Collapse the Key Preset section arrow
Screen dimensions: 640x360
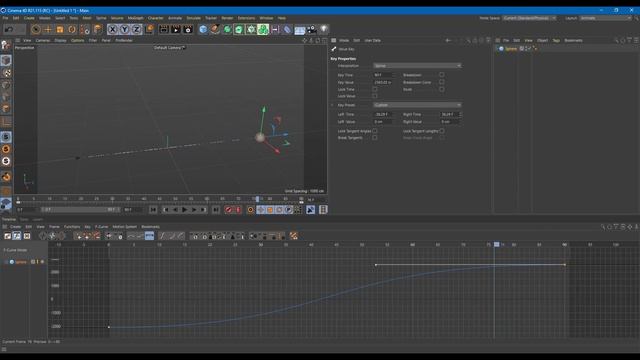[x=332, y=105]
